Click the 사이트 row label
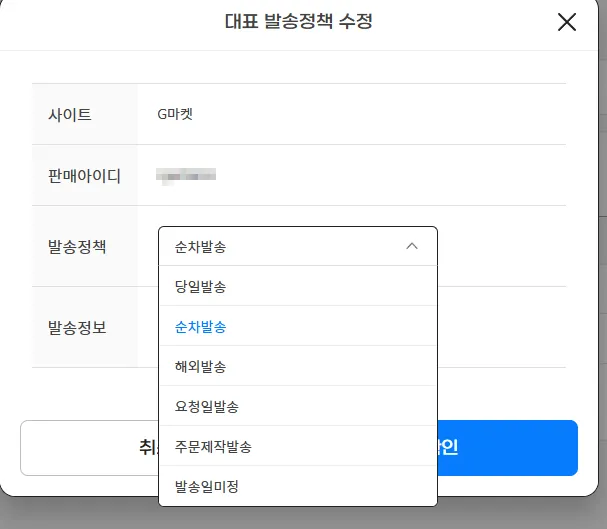 (70, 115)
